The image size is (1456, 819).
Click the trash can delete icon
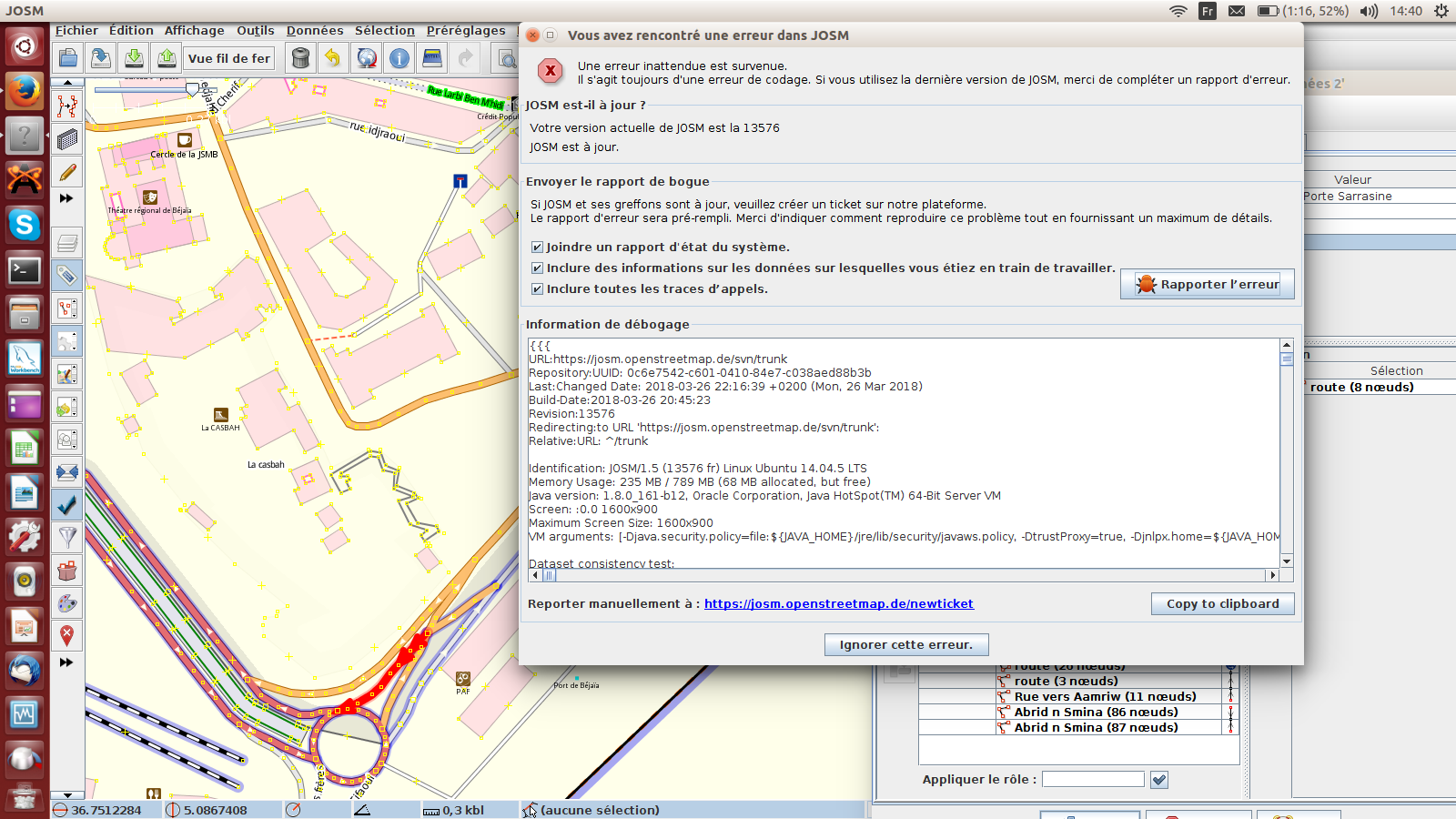tap(300, 58)
